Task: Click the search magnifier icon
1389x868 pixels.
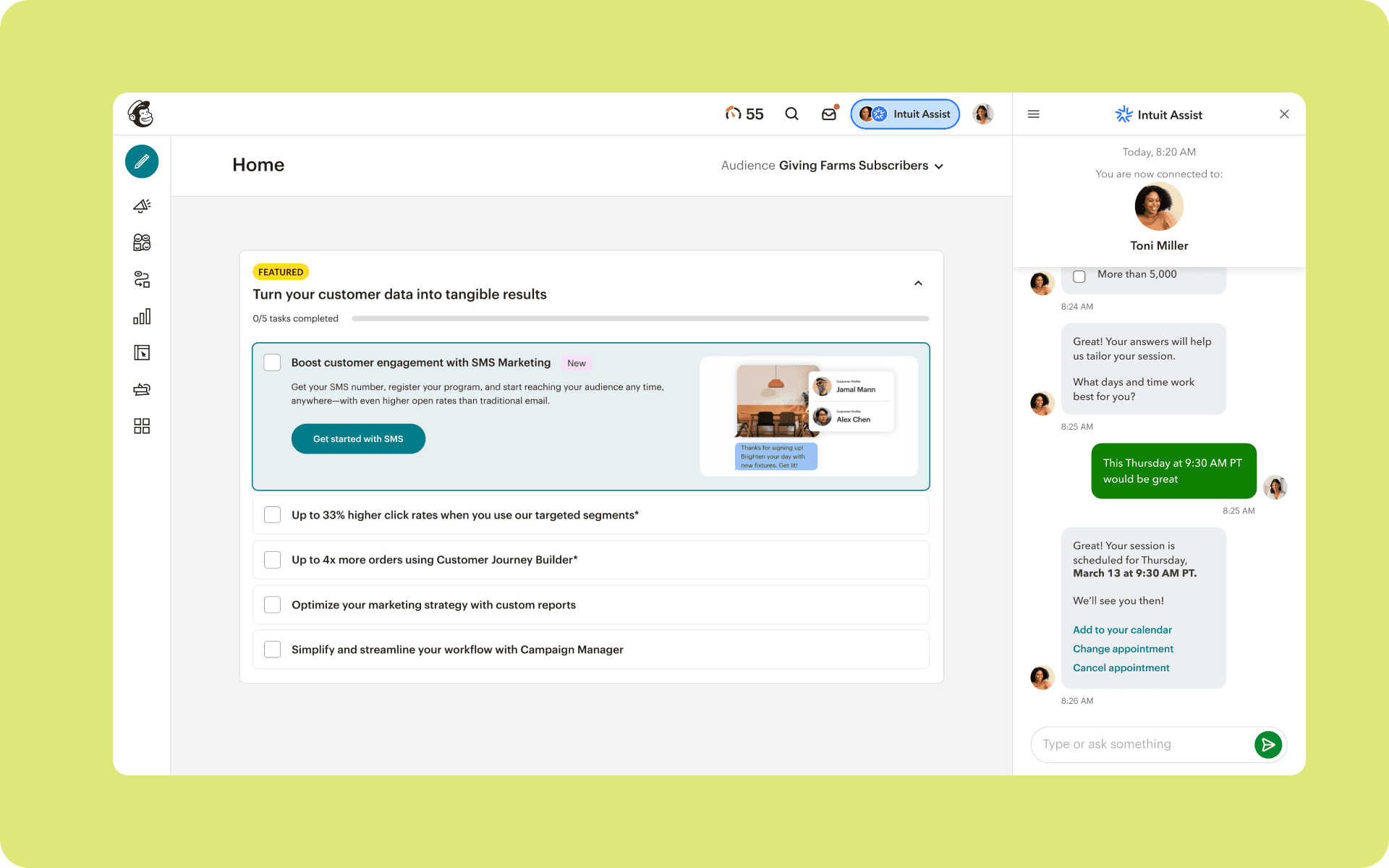Action: point(791,114)
